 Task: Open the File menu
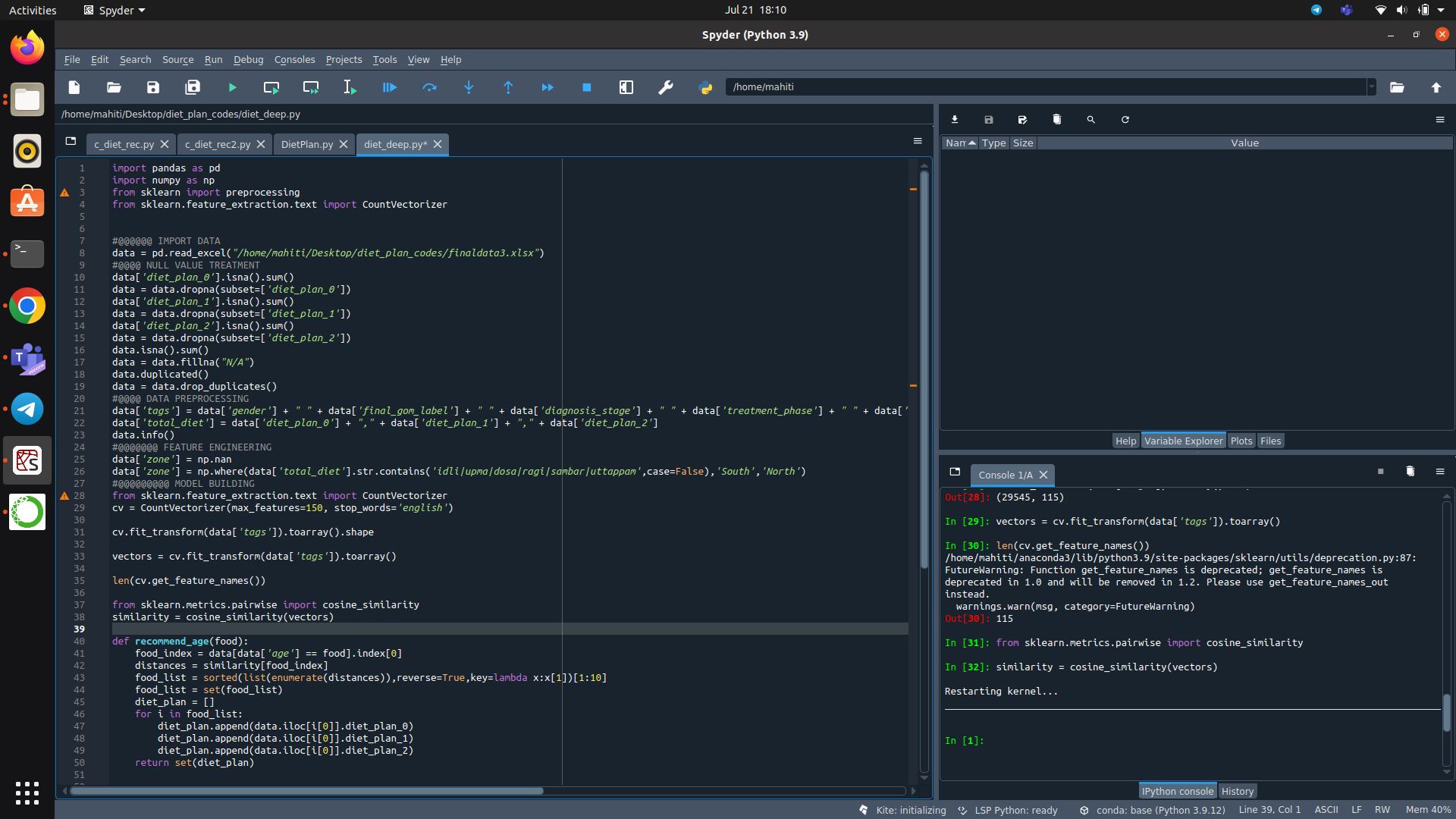coord(72,60)
